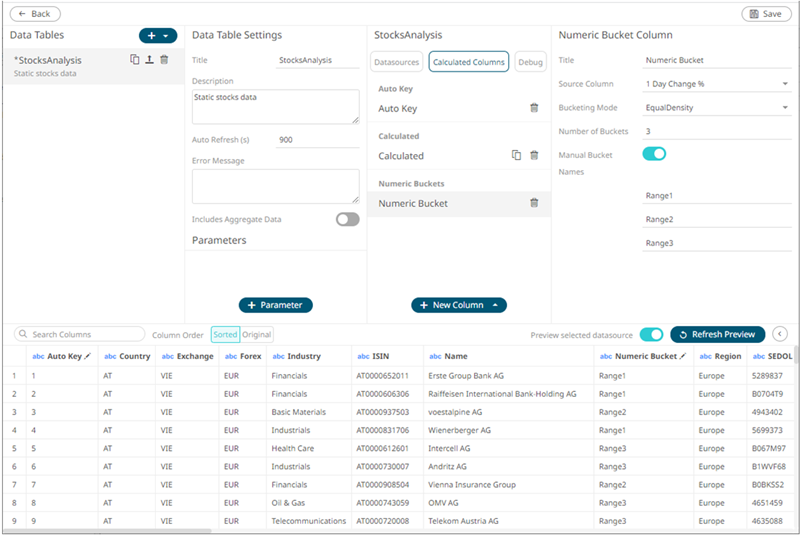The image size is (801, 537).
Task: Delete the Auto Key column
Action: (534, 108)
